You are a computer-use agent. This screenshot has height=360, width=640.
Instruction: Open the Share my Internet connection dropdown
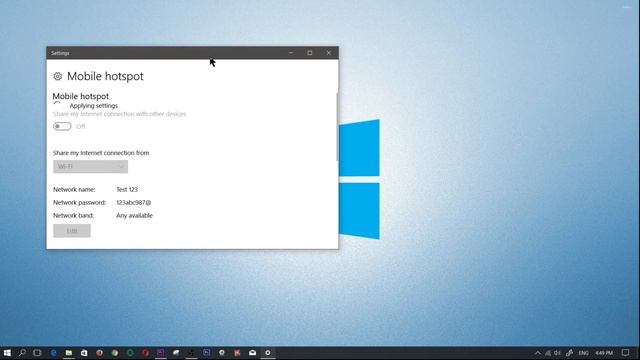click(x=90, y=166)
